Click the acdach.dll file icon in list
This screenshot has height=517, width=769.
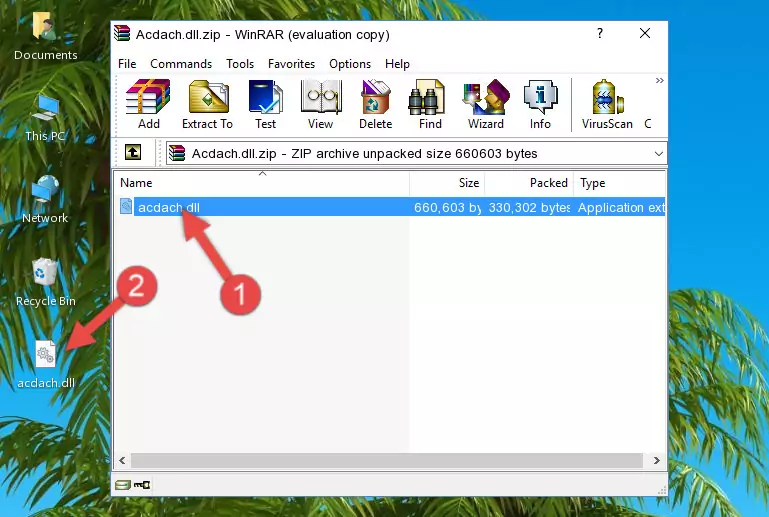coord(126,207)
